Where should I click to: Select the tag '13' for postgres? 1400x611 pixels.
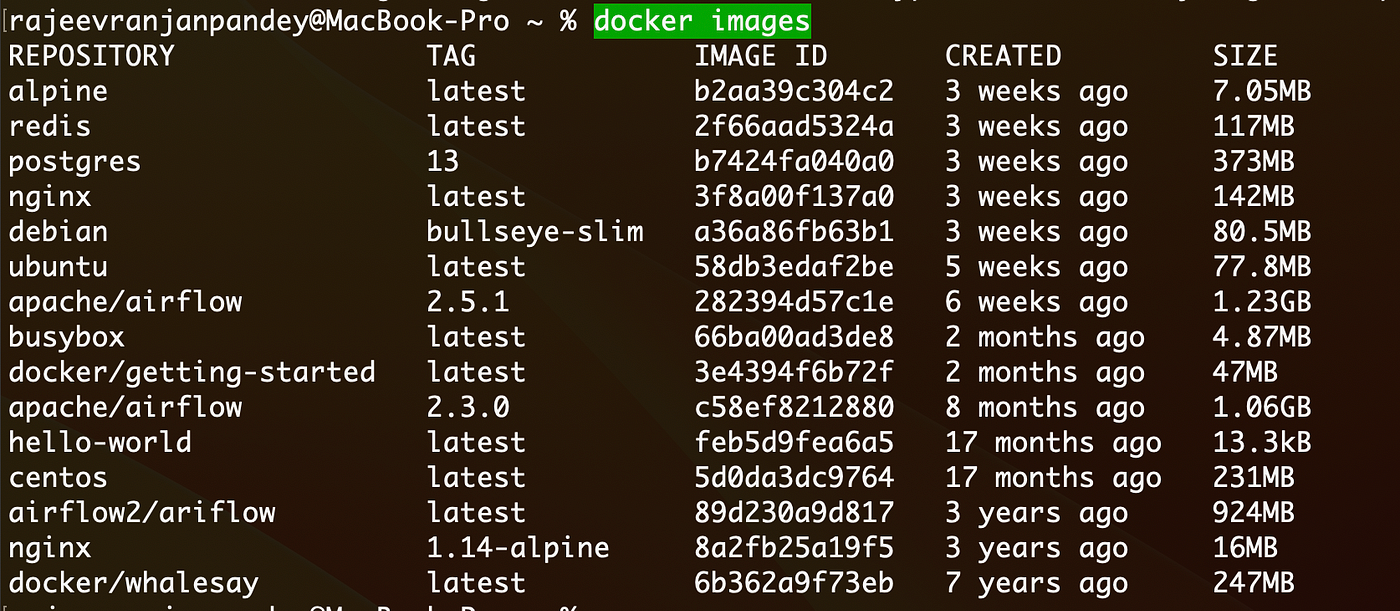(x=443, y=162)
